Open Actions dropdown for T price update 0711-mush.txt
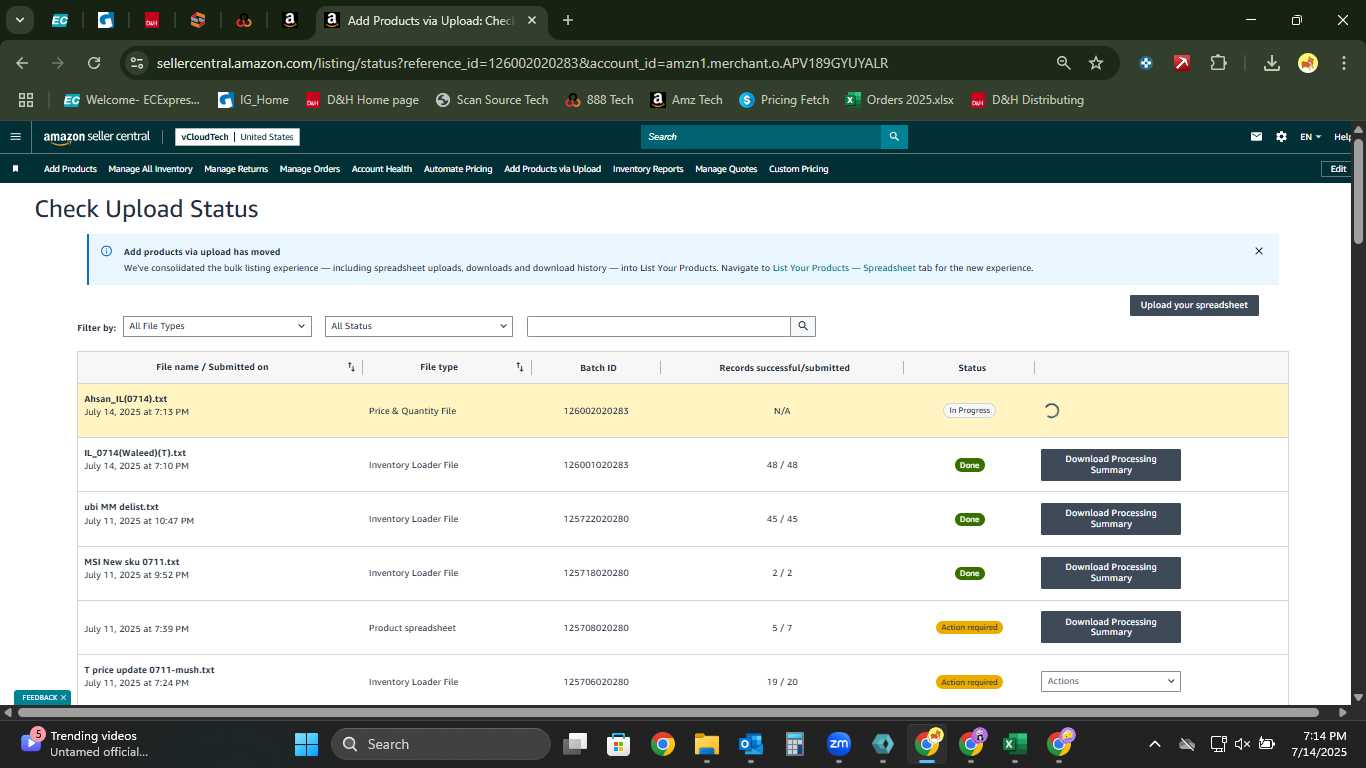Viewport: 1366px width, 768px height. (x=1111, y=681)
